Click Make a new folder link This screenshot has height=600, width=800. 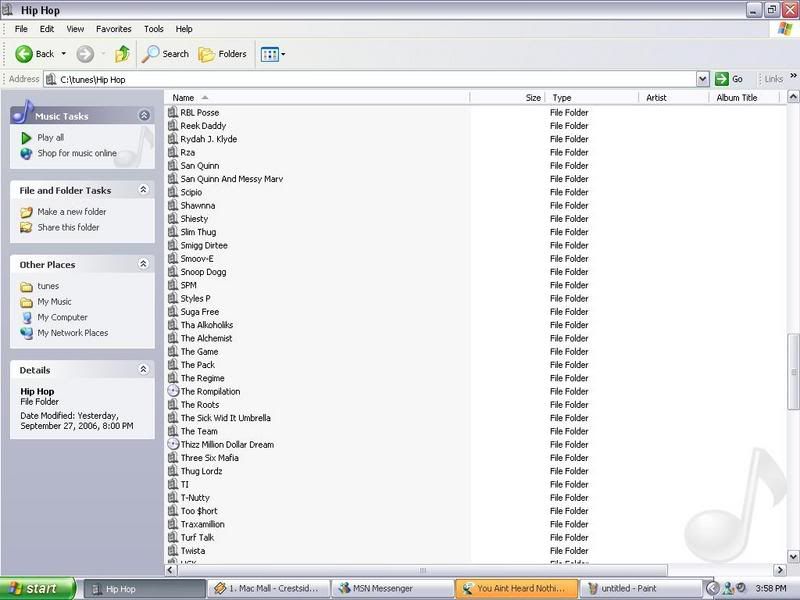[72, 212]
